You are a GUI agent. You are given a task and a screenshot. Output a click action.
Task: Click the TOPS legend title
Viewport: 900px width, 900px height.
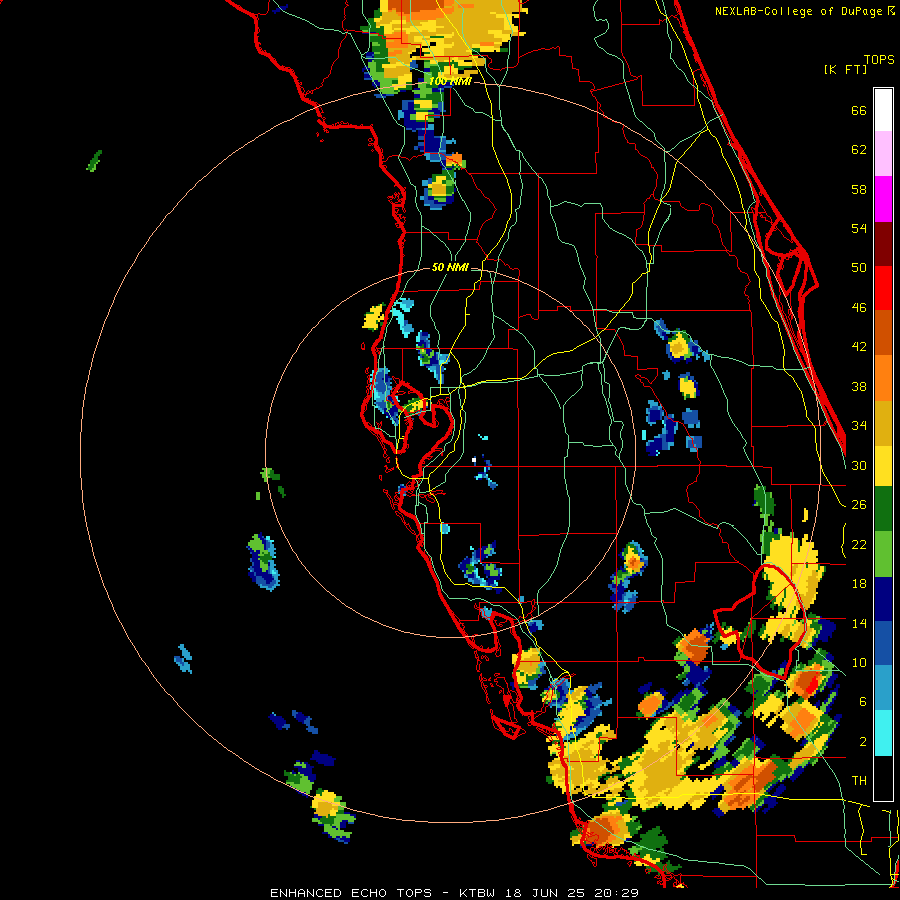pyautogui.click(x=879, y=59)
